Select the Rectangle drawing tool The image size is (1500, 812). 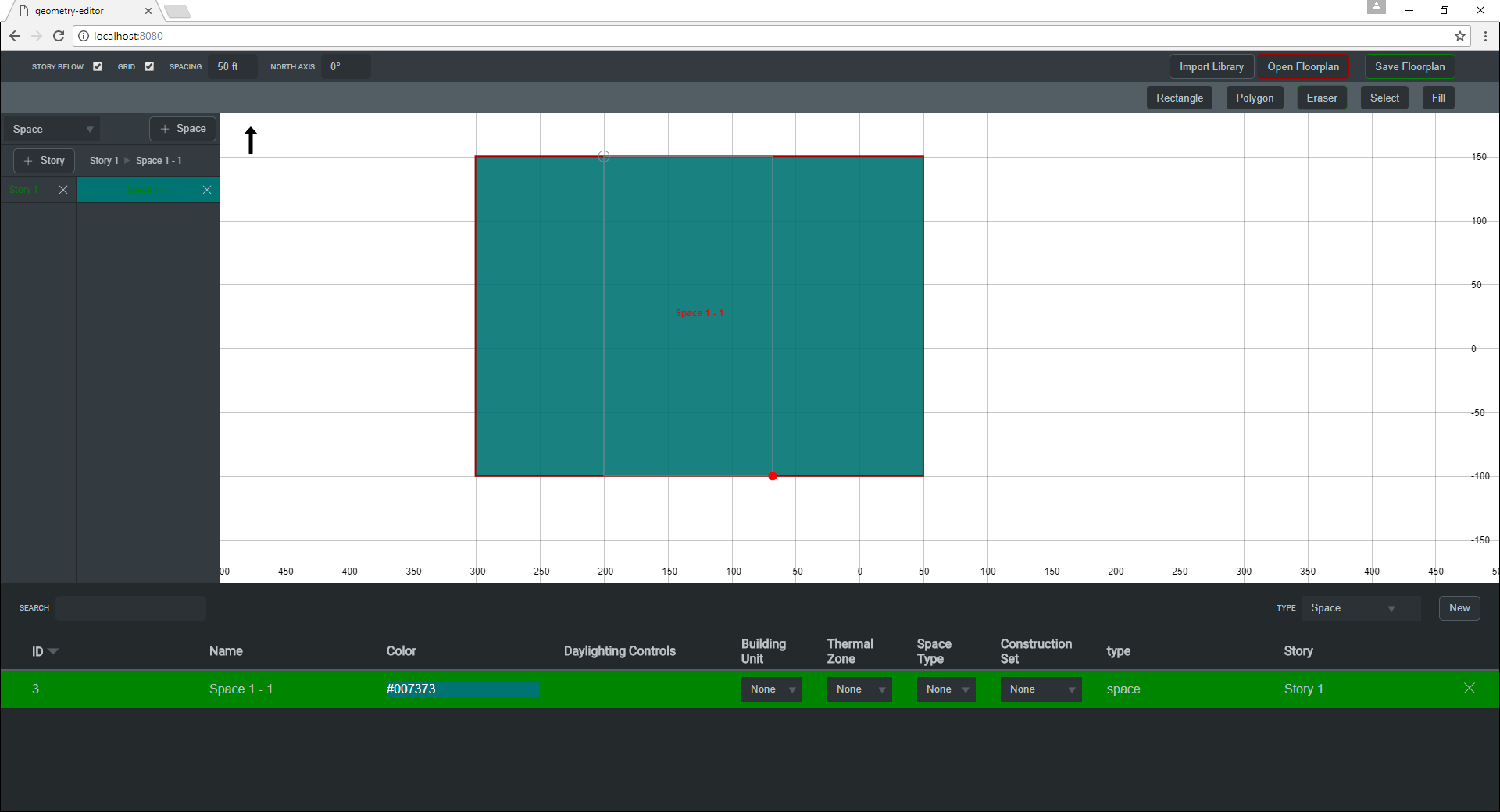pyautogui.click(x=1179, y=98)
